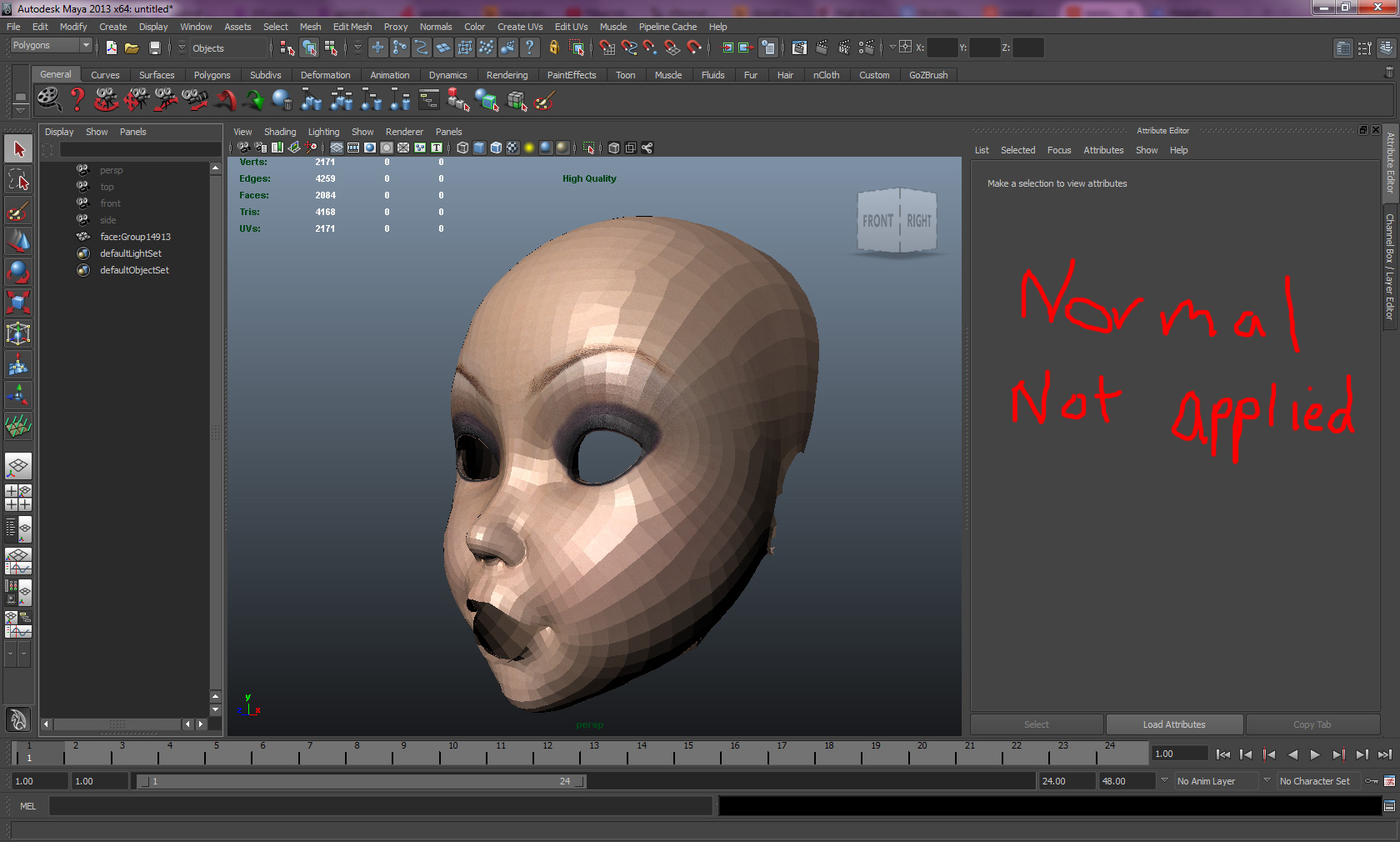The width and height of the screenshot is (1400, 842).
Task: Click the Open Scene folder icon
Action: [132, 48]
